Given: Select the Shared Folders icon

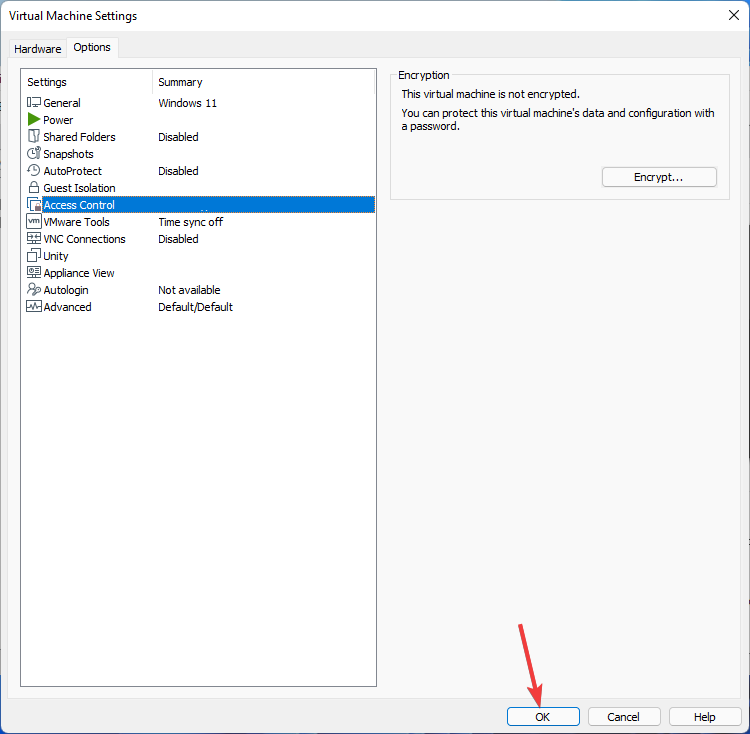Looking at the screenshot, I should pyautogui.click(x=33, y=136).
